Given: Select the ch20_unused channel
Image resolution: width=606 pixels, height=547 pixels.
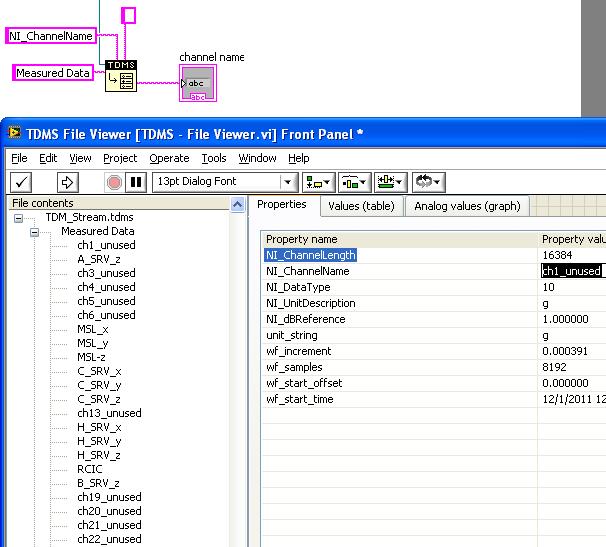Looking at the screenshot, I should tap(109, 511).
